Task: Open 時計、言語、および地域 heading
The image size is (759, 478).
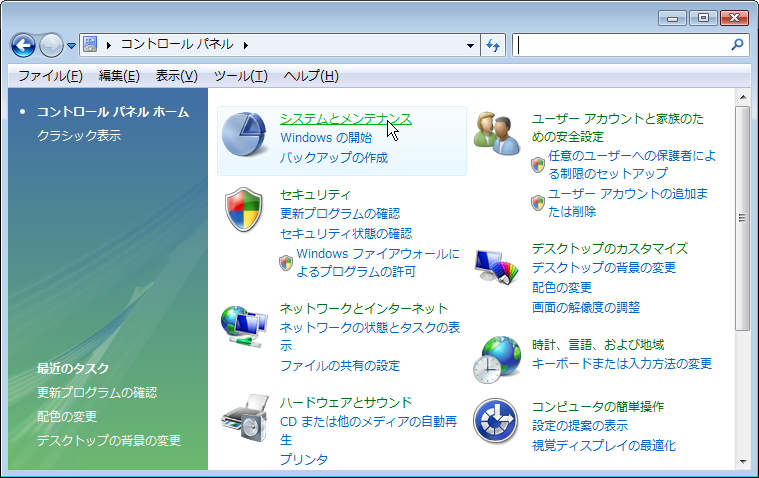Action: 598,345
